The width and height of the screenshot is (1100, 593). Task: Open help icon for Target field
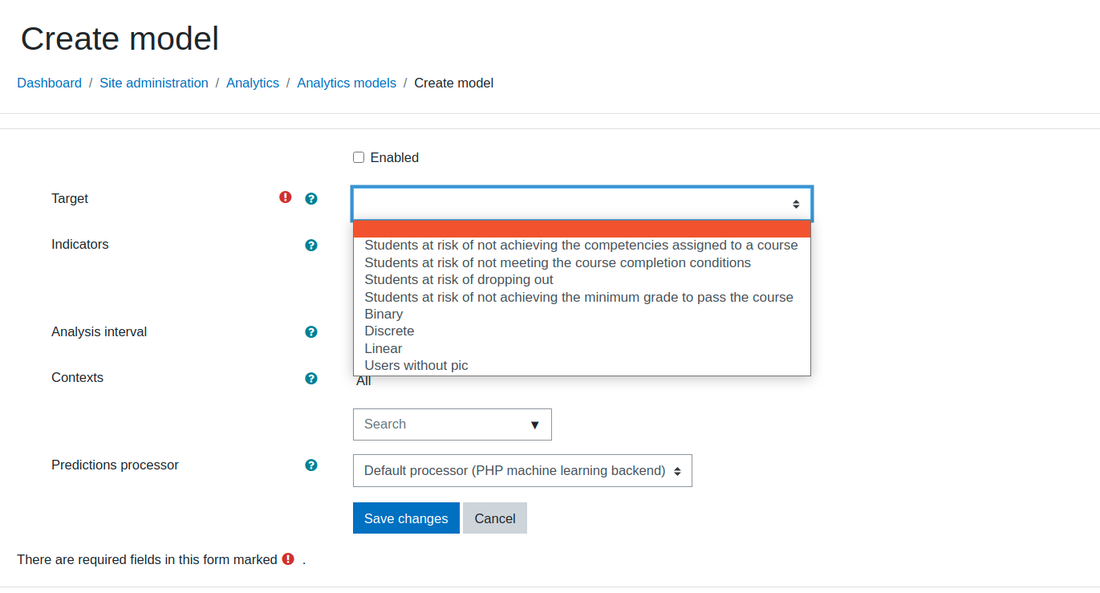pyautogui.click(x=311, y=199)
